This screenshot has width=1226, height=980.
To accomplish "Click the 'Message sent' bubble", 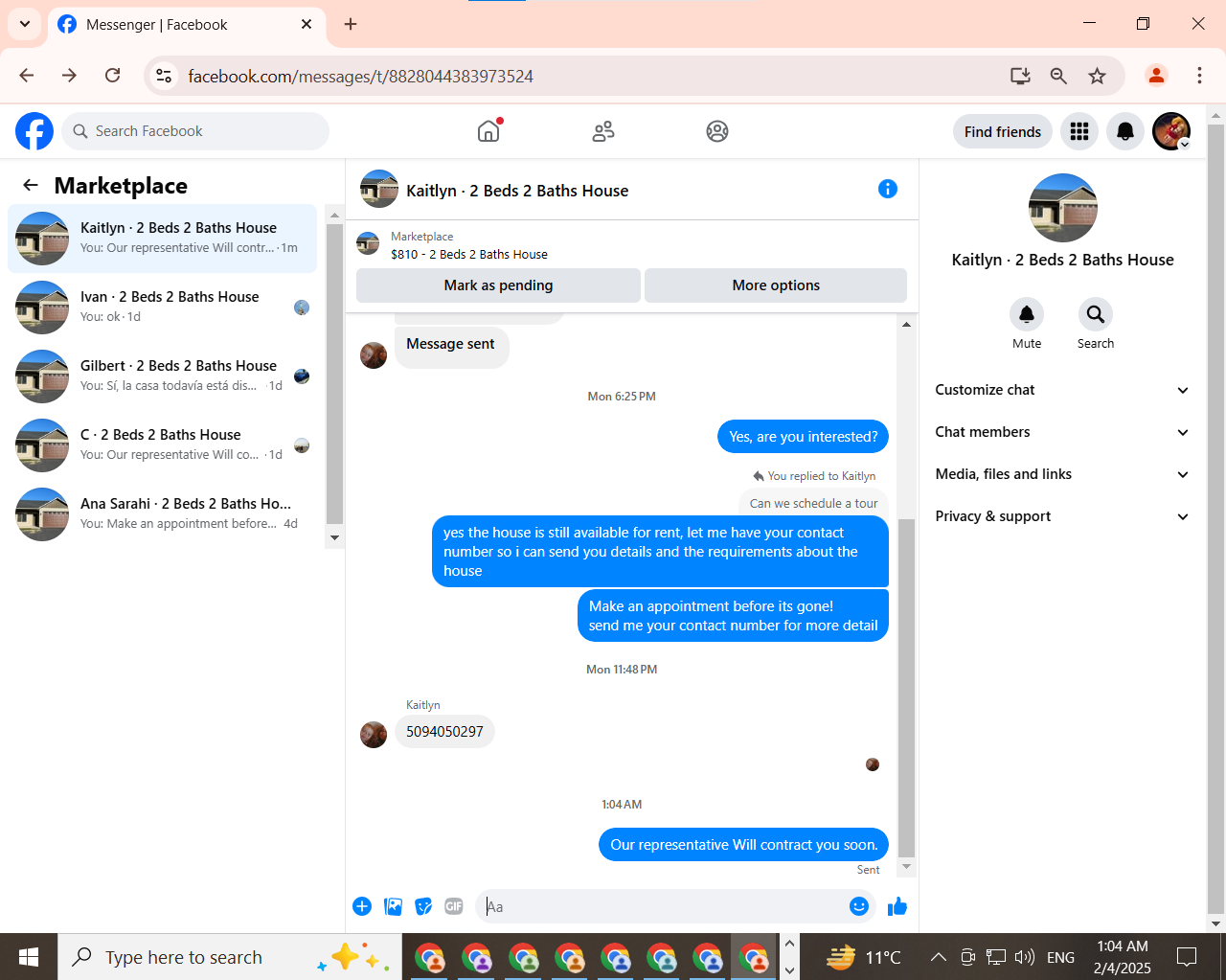I will (x=451, y=345).
